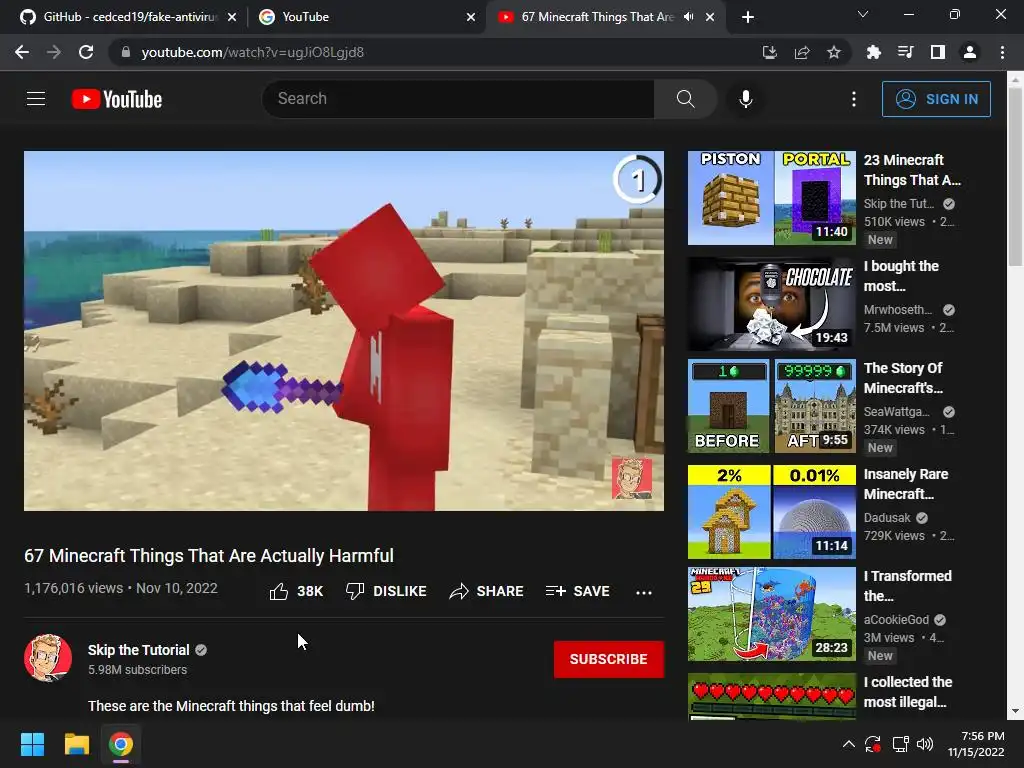Go back in browser history
Image resolution: width=1024 pixels, height=768 pixels.
tap(22, 52)
